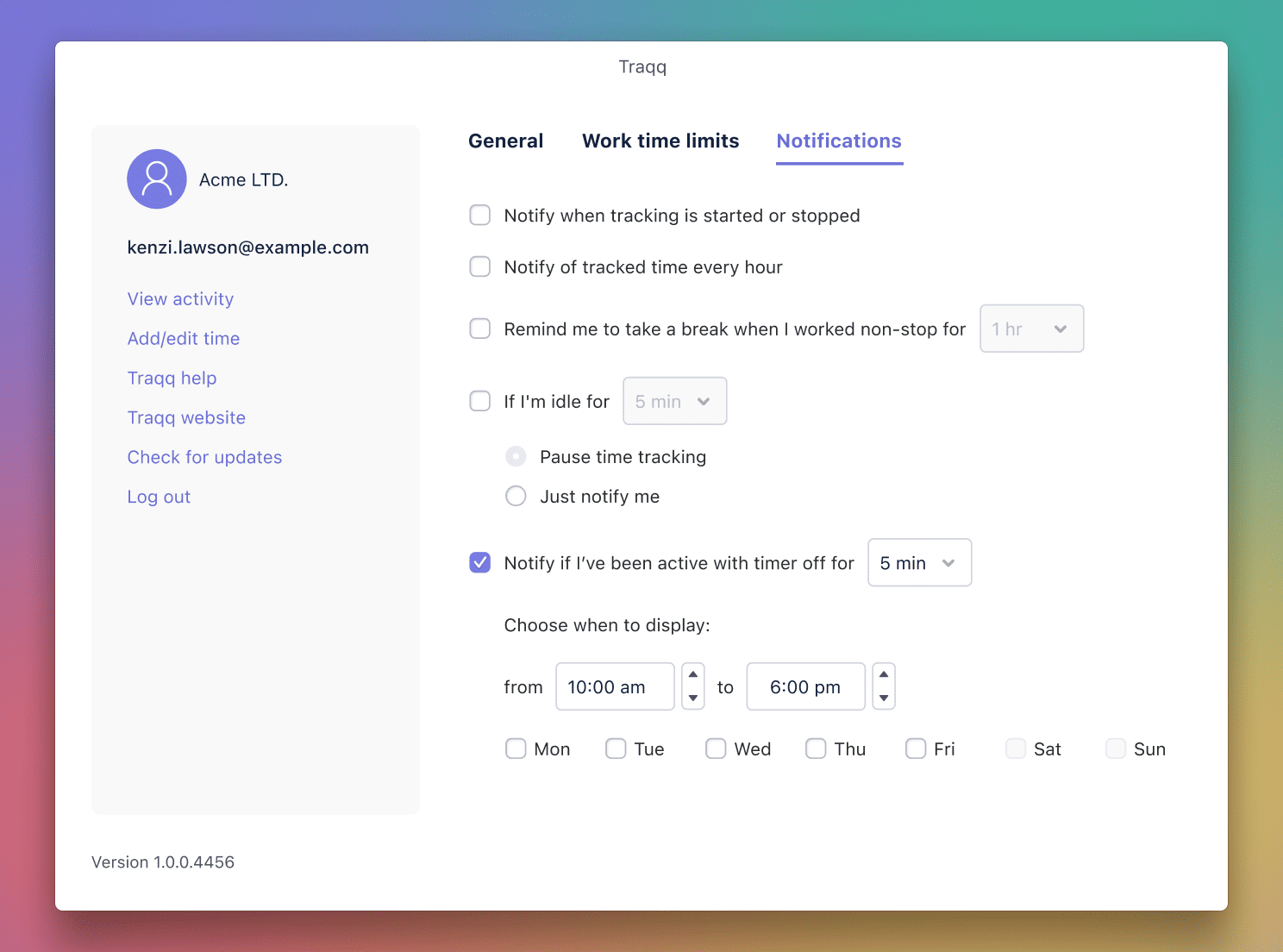The image size is (1283, 952).
Task: Enable notify when tracking is started or stopped
Action: coord(480,215)
